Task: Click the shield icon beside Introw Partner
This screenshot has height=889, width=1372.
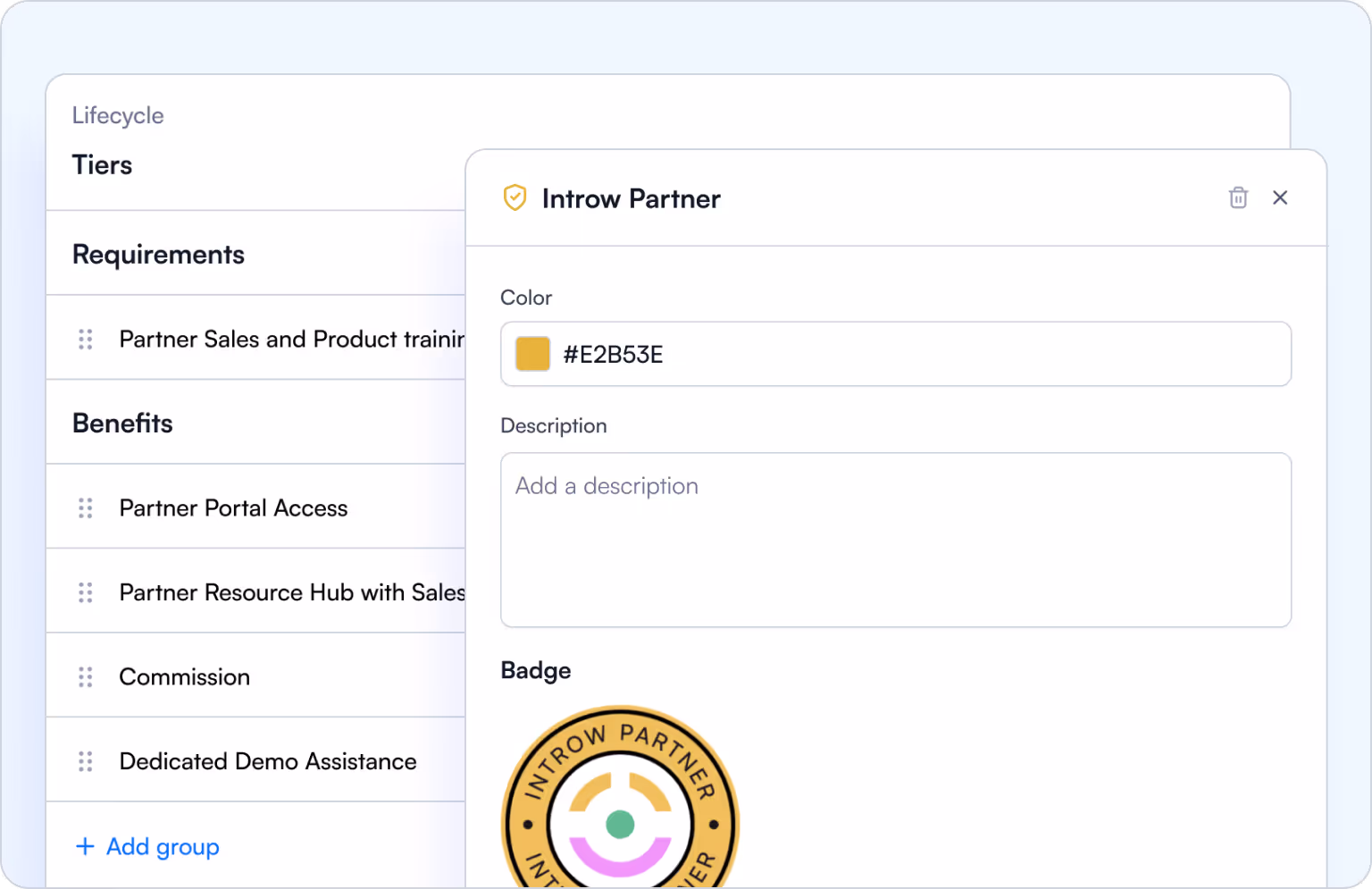Action: [x=514, y=197]
